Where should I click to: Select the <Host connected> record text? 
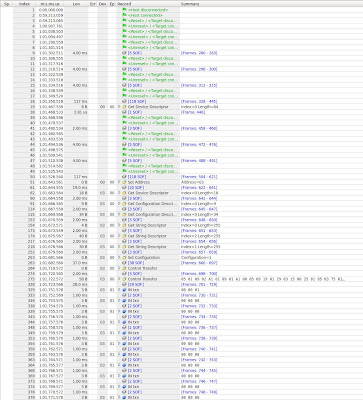(x=145, y=15)
